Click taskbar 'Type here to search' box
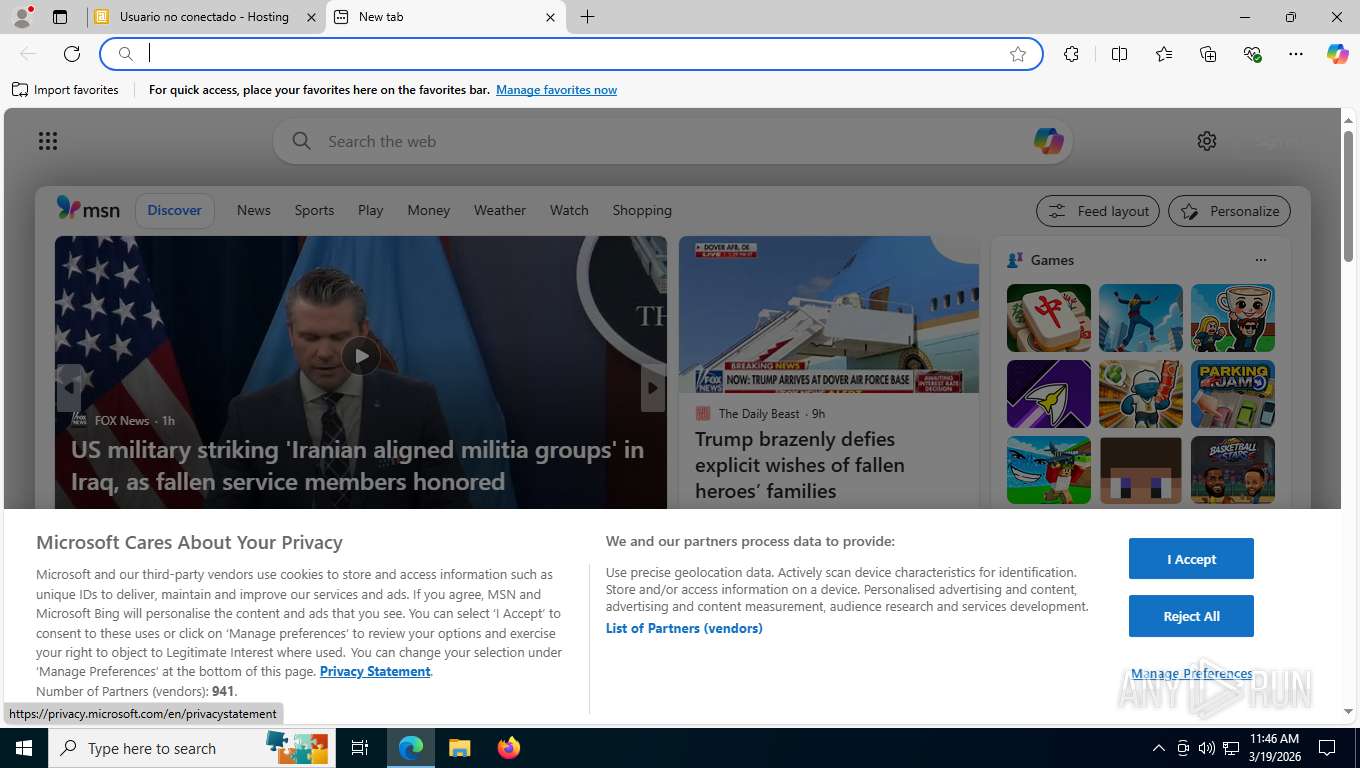This screenshot has height=768, width=1360. [x=192, y=748]
